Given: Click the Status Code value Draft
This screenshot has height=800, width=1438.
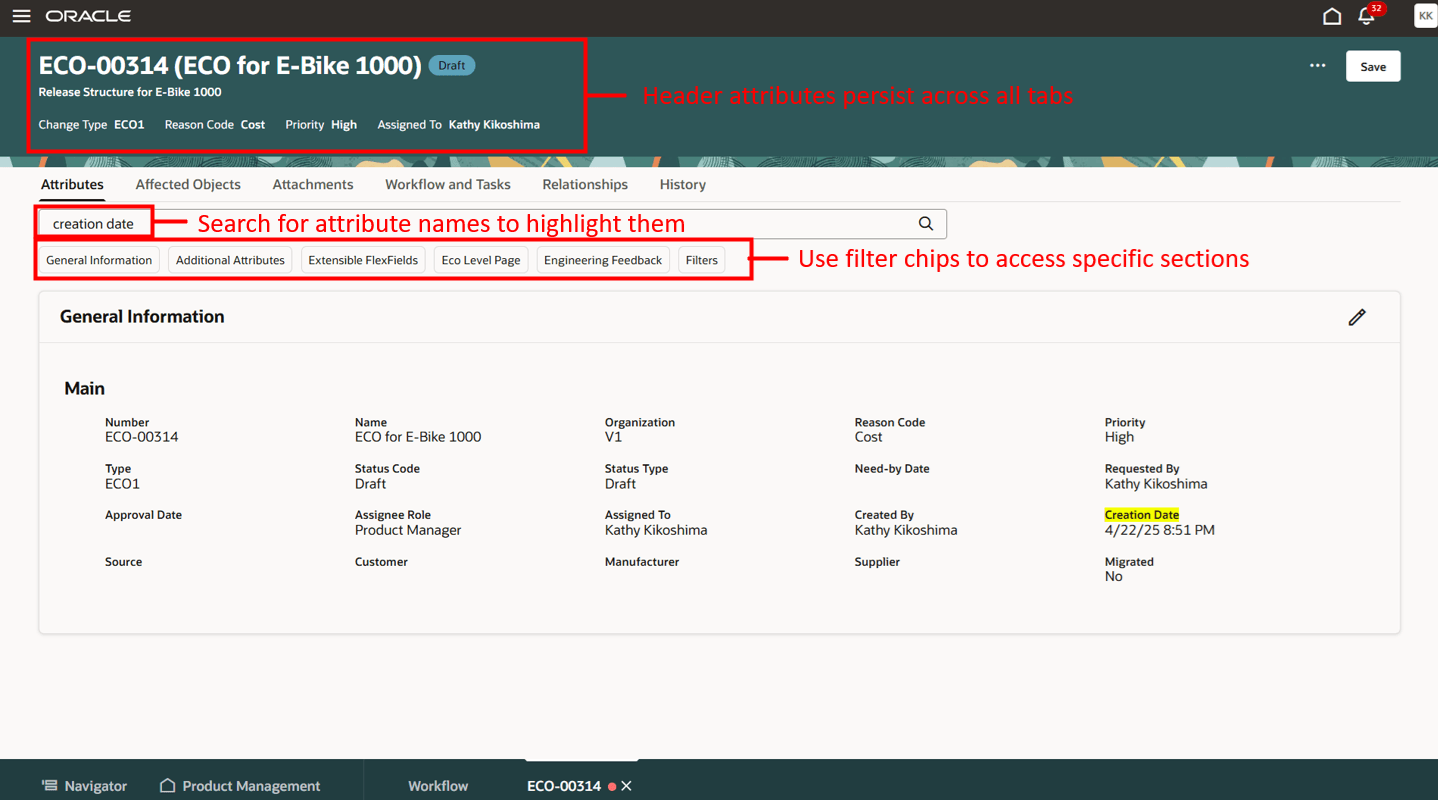Looking at the screenshot, I should pos(370,484).
